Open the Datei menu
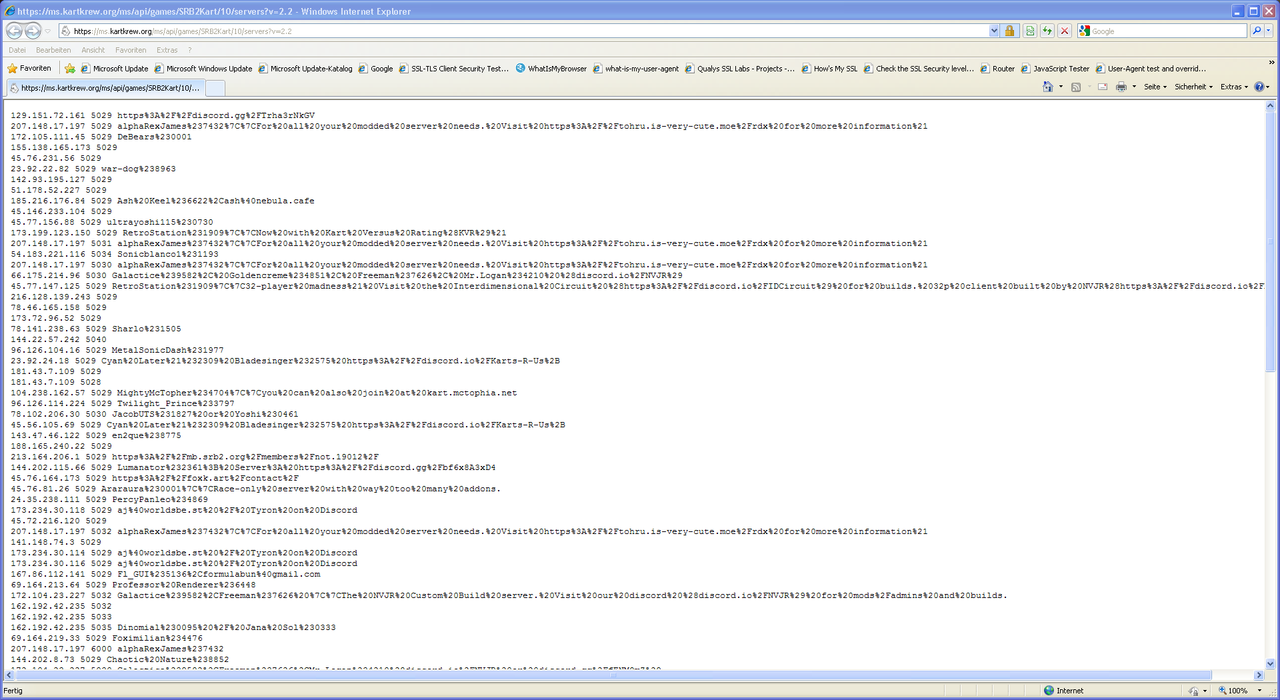This screenshot has width=1280, height=700. [17, 49]
